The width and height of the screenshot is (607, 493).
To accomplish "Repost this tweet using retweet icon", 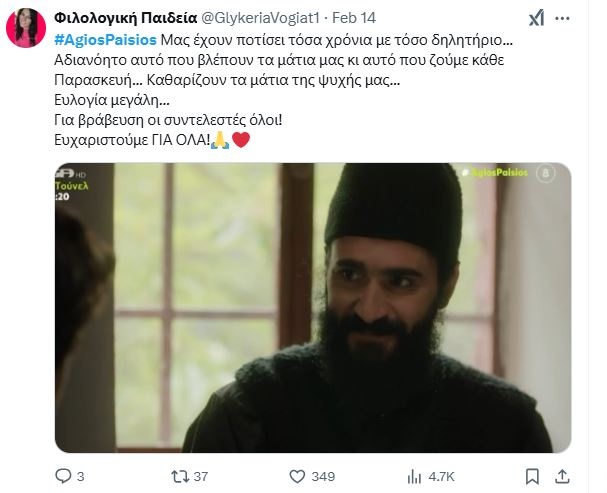I will 180,476.
